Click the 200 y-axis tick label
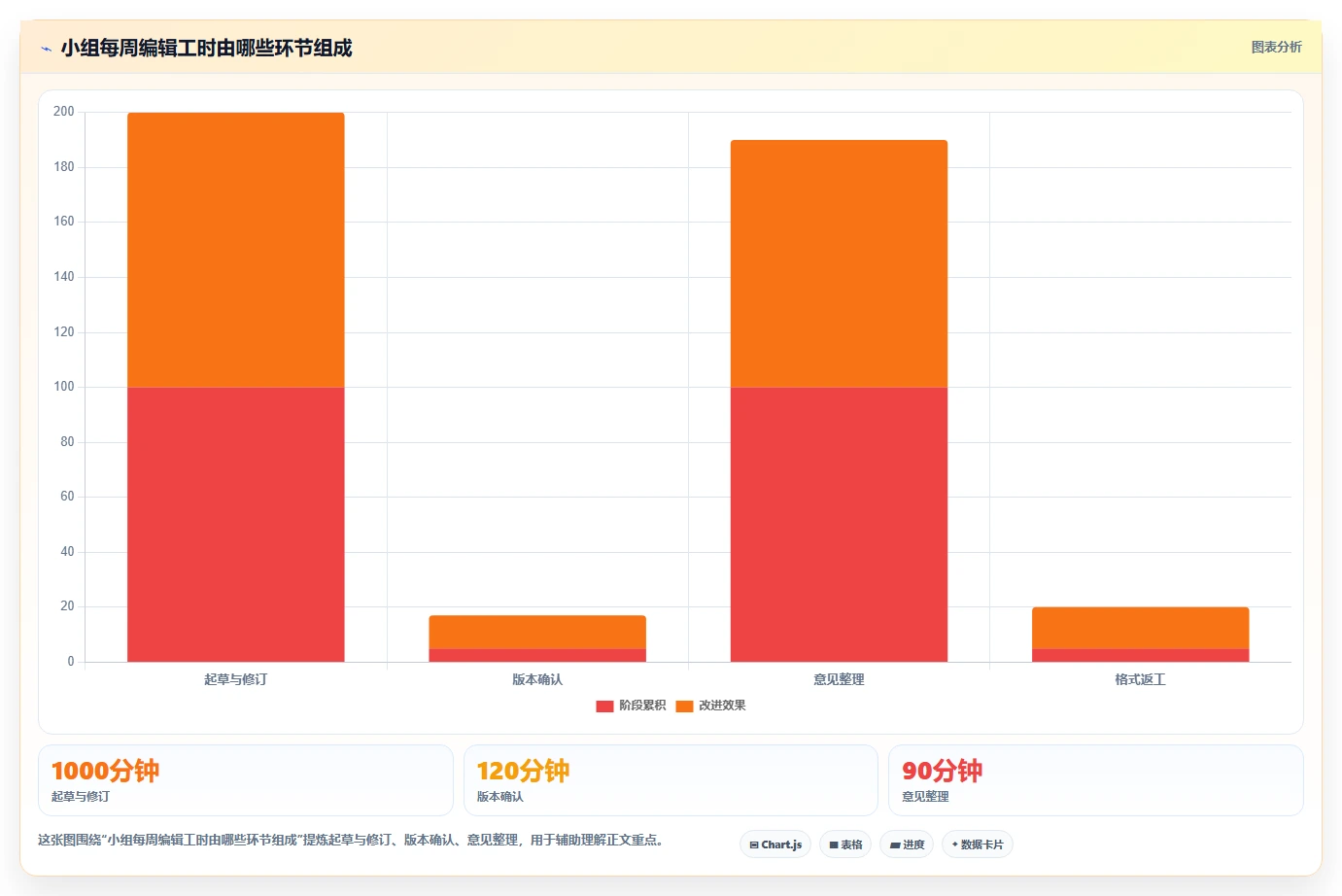Image resolution: width=1342 pixels, height=896 pixels. pyautogui.click(x=63, y=112)
